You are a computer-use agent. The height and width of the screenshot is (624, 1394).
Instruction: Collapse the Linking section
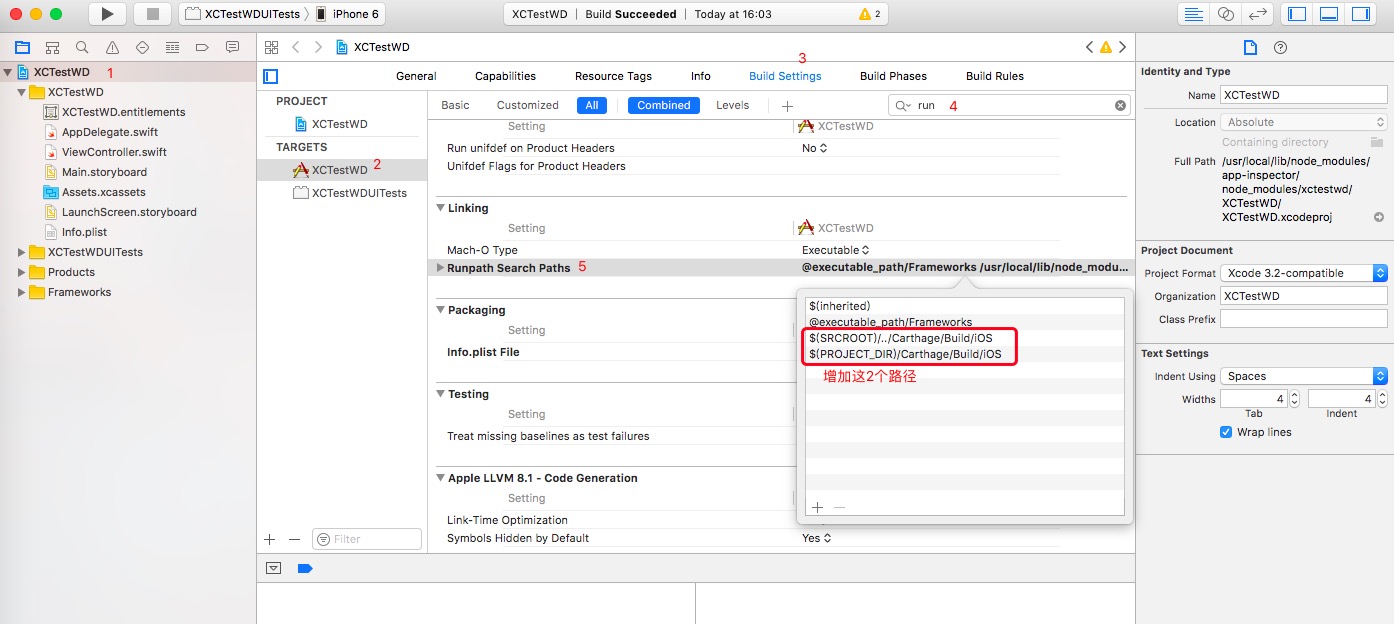click(x=440, y=208)
